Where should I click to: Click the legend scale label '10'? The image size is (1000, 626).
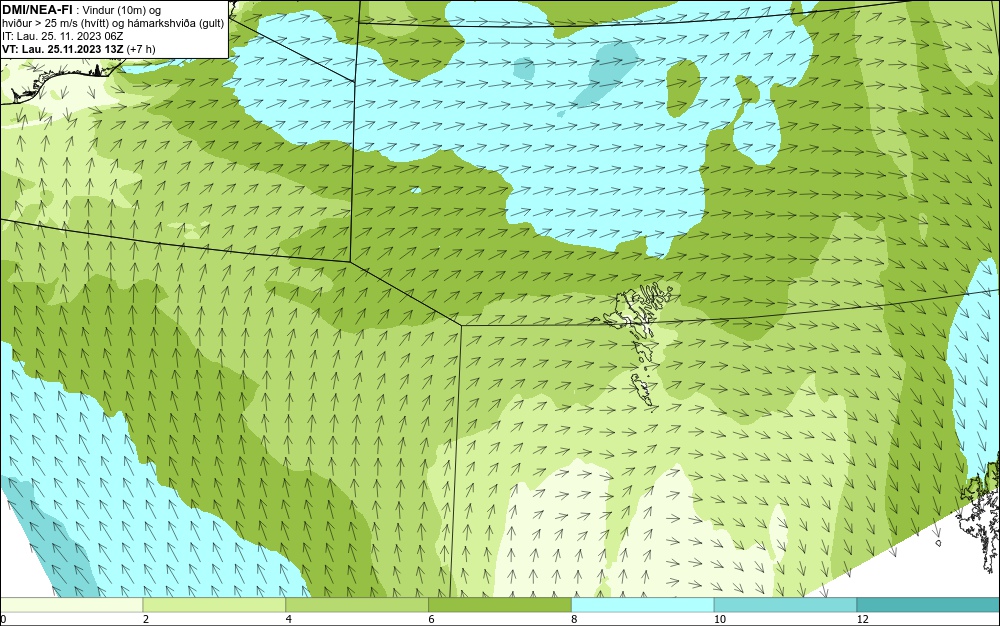(720, 619)
